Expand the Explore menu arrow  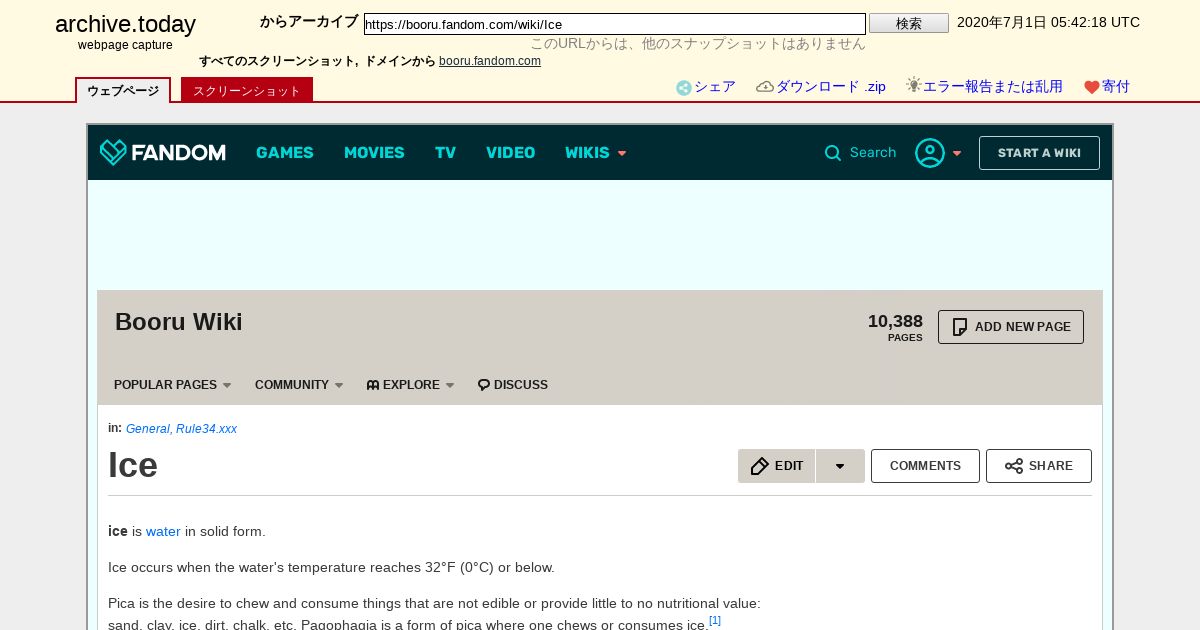click(450, 386)
